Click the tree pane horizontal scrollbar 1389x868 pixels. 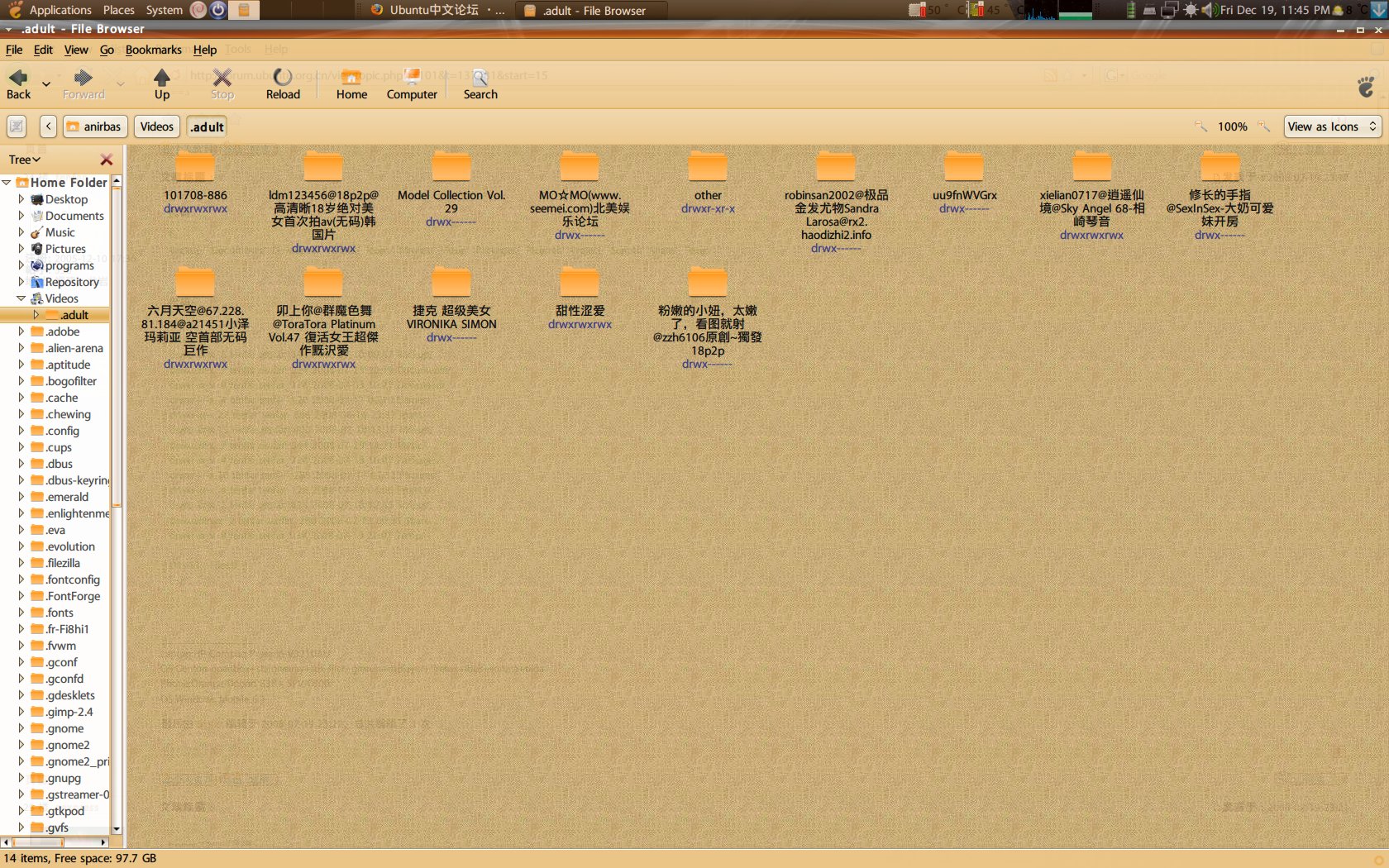pos(37,842)
